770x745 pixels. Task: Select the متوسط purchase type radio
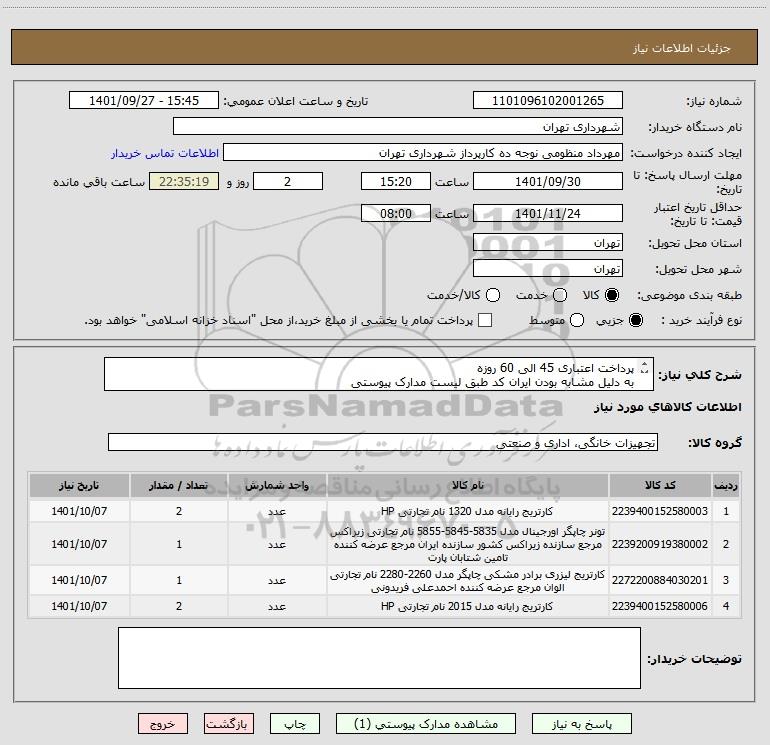(577, 320)
